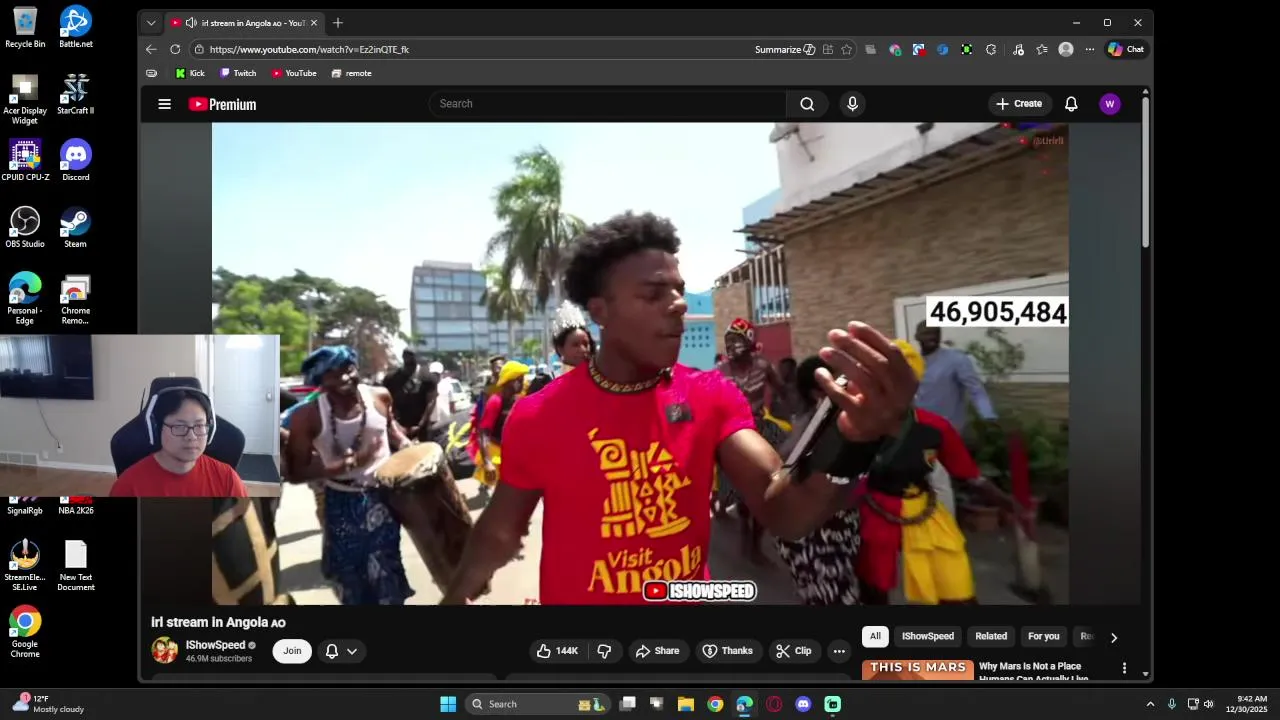Open options for Why Mars video
The height and width of the screenshot is (720, 1280).
tap(1124, 668)
